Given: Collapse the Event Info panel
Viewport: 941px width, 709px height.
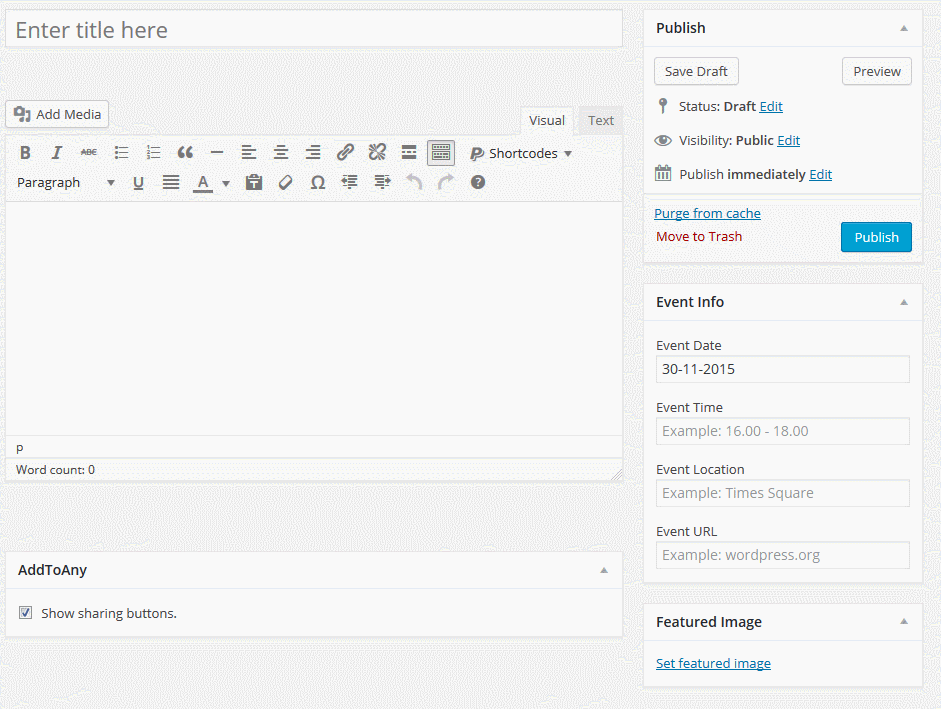Looking at the screenshot, I should coord(904,302).
